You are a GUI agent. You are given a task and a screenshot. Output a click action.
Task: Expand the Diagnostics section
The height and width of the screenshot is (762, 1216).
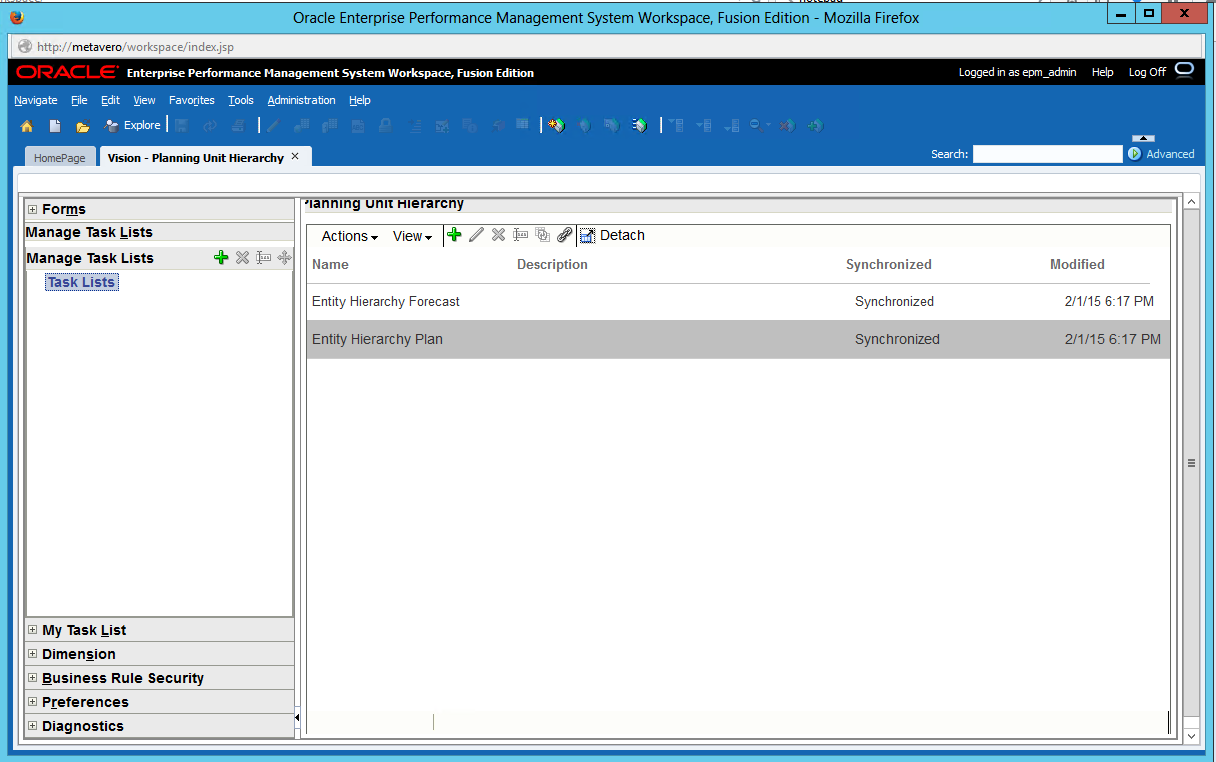pyautogui.click(x=32, y=726)
